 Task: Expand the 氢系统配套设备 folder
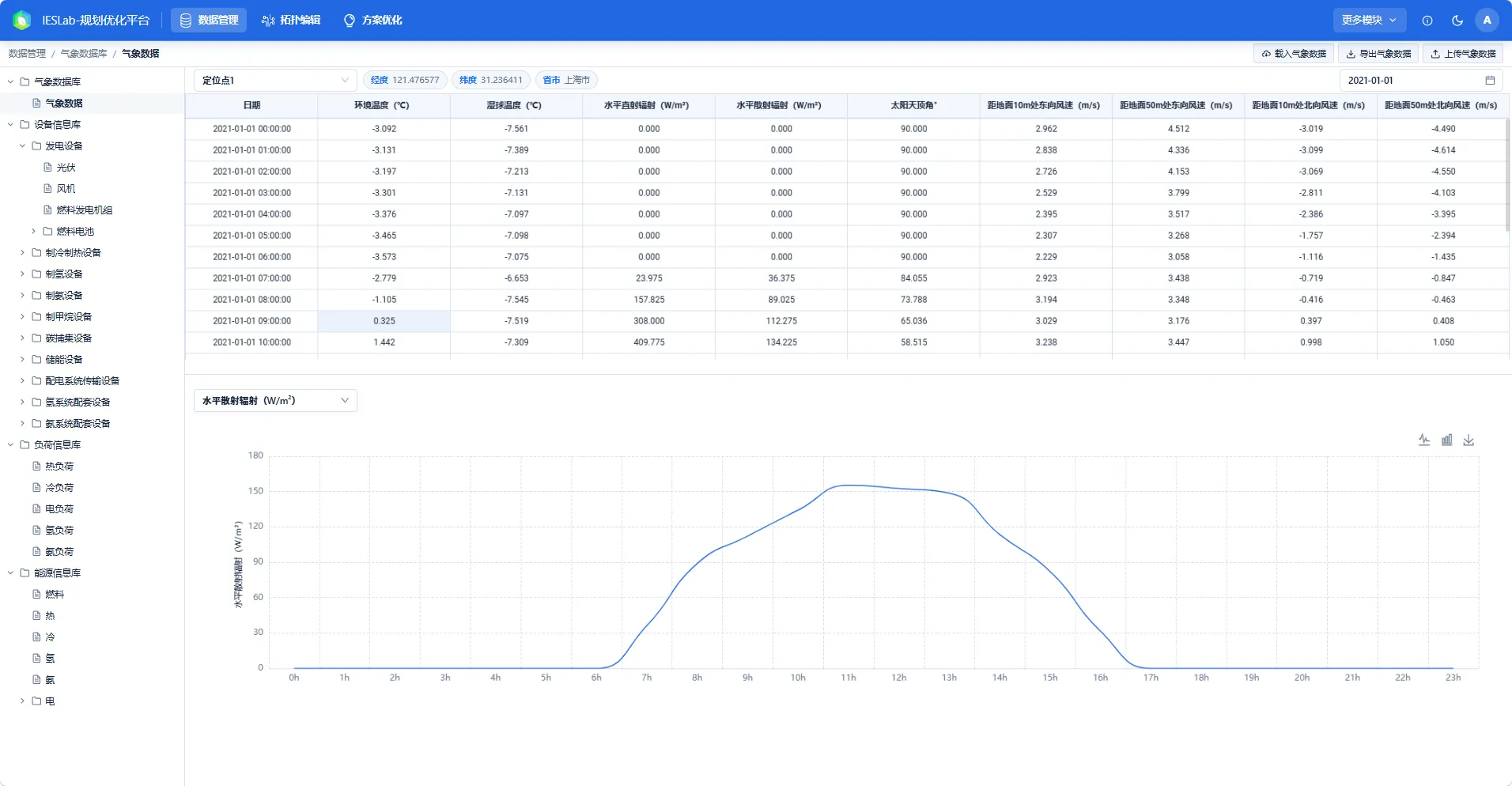click(22, 402)
